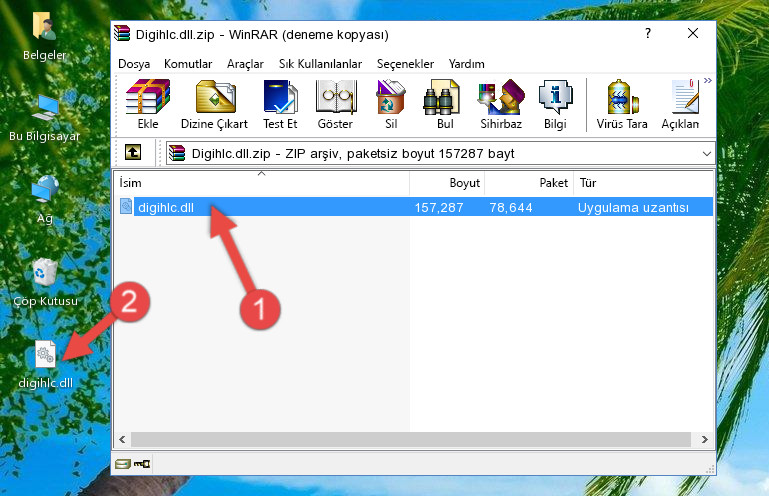The height and width of the screenshot is (496, 769).
Task: Click the WinRAR title bar icon
Action: [122, 34]
